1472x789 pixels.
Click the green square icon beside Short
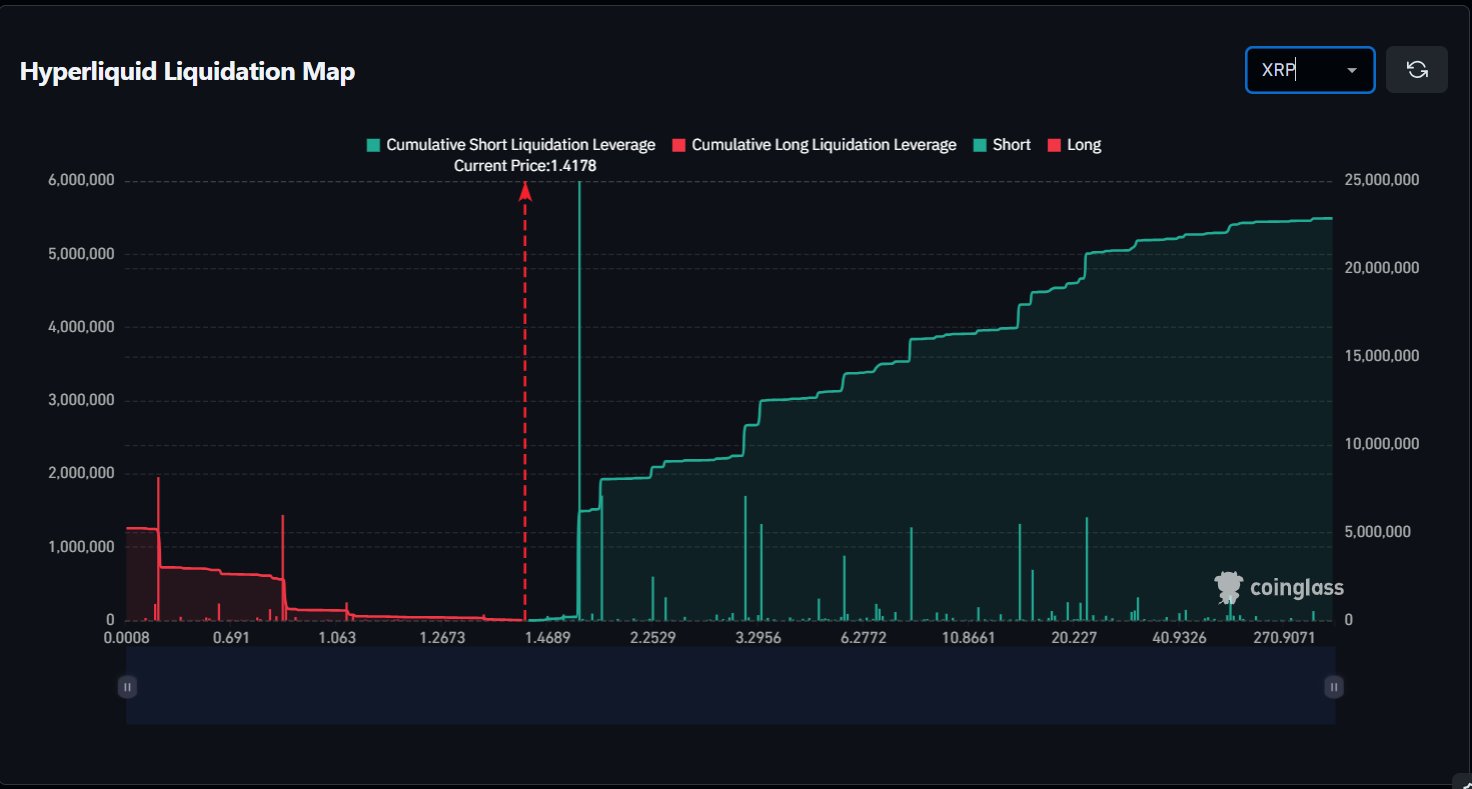coord(980,145)
